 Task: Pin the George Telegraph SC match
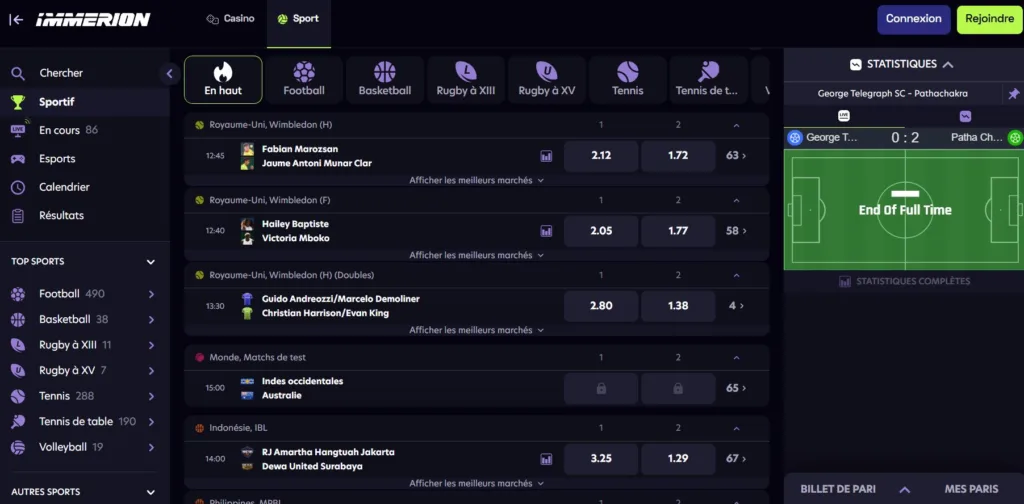click(x=1014, y=94)
